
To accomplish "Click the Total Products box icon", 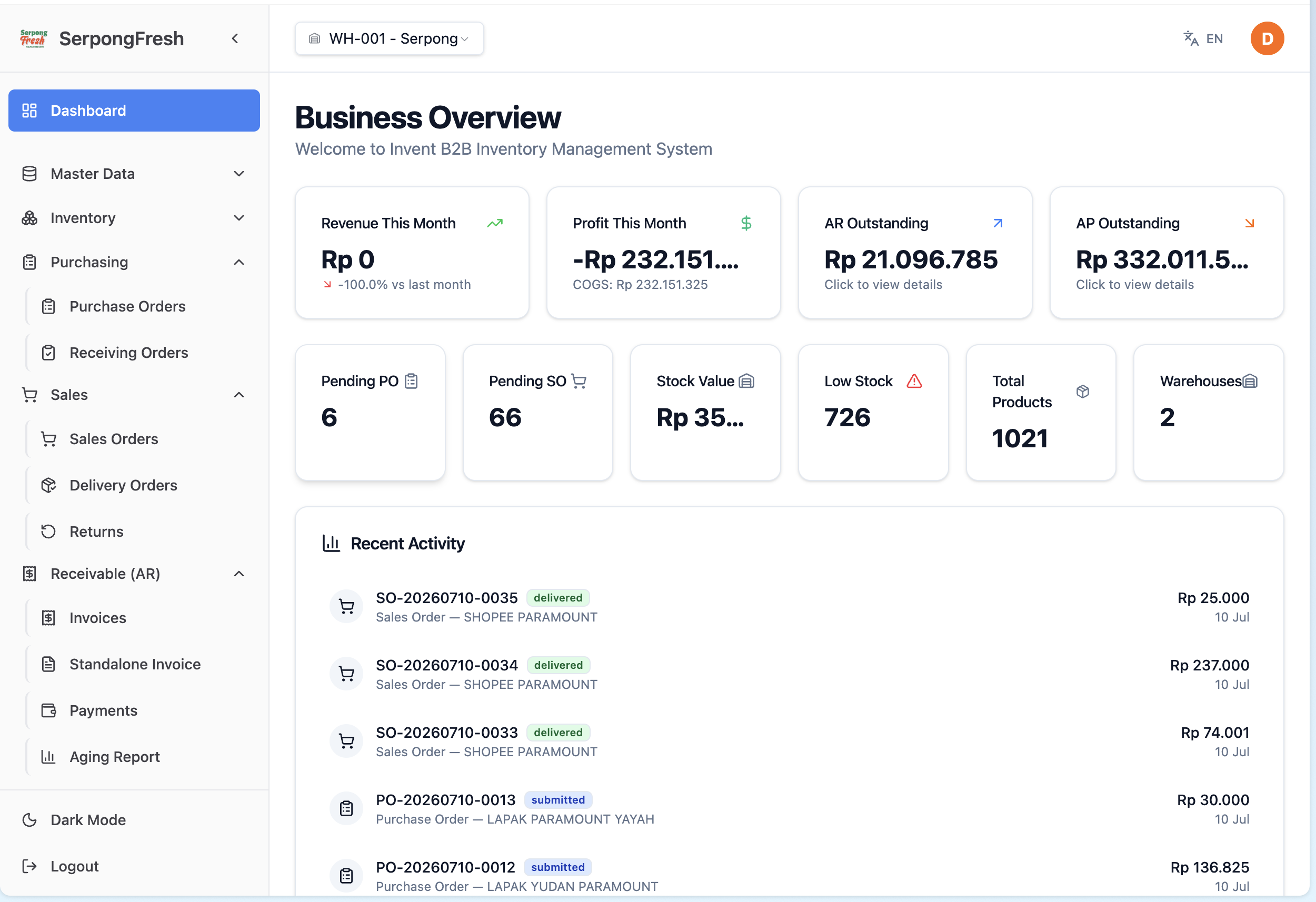I will pos(1082,391).
